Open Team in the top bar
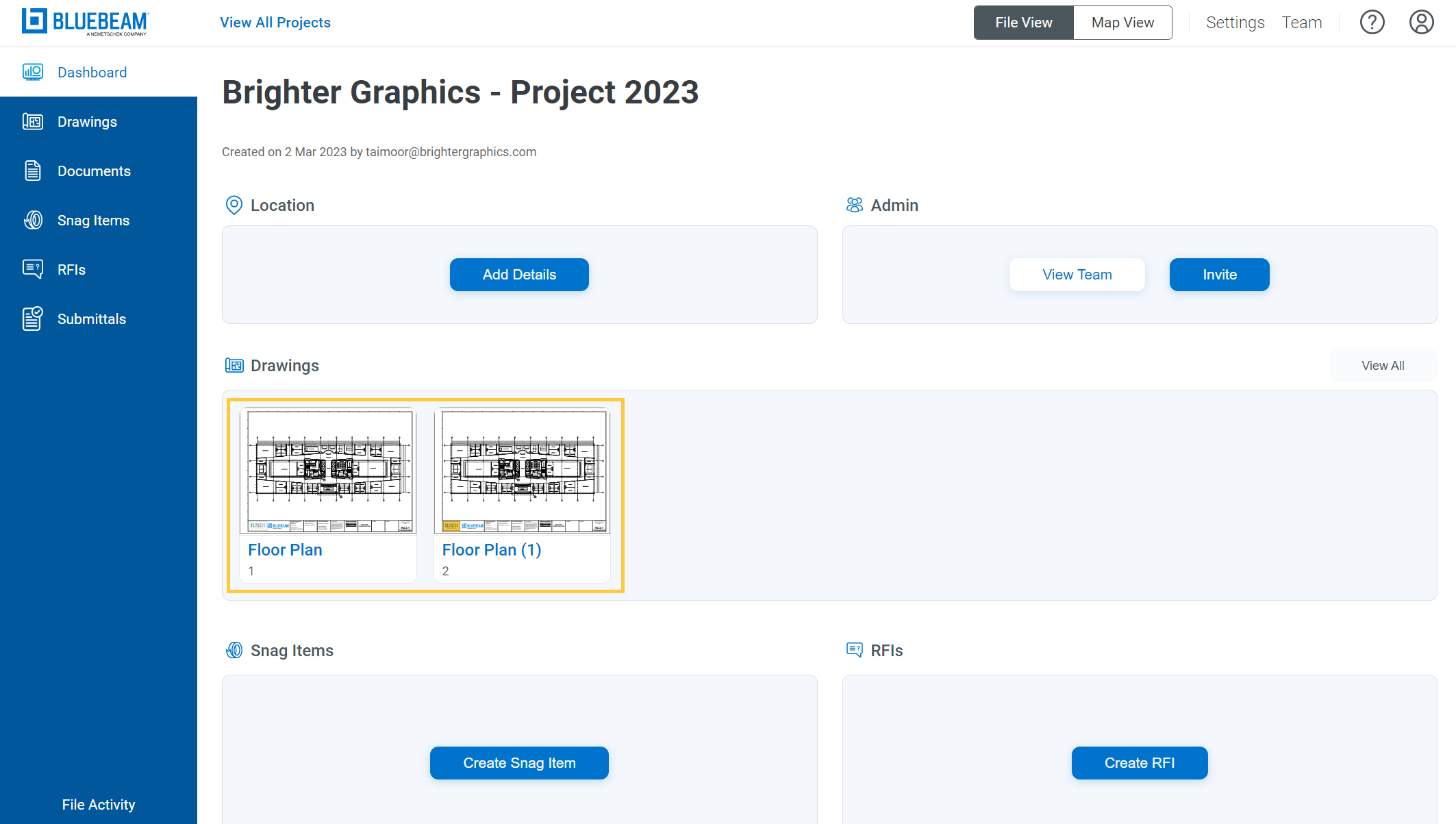This screenshot has width=1456, height=824. (x=1302, y=23)
